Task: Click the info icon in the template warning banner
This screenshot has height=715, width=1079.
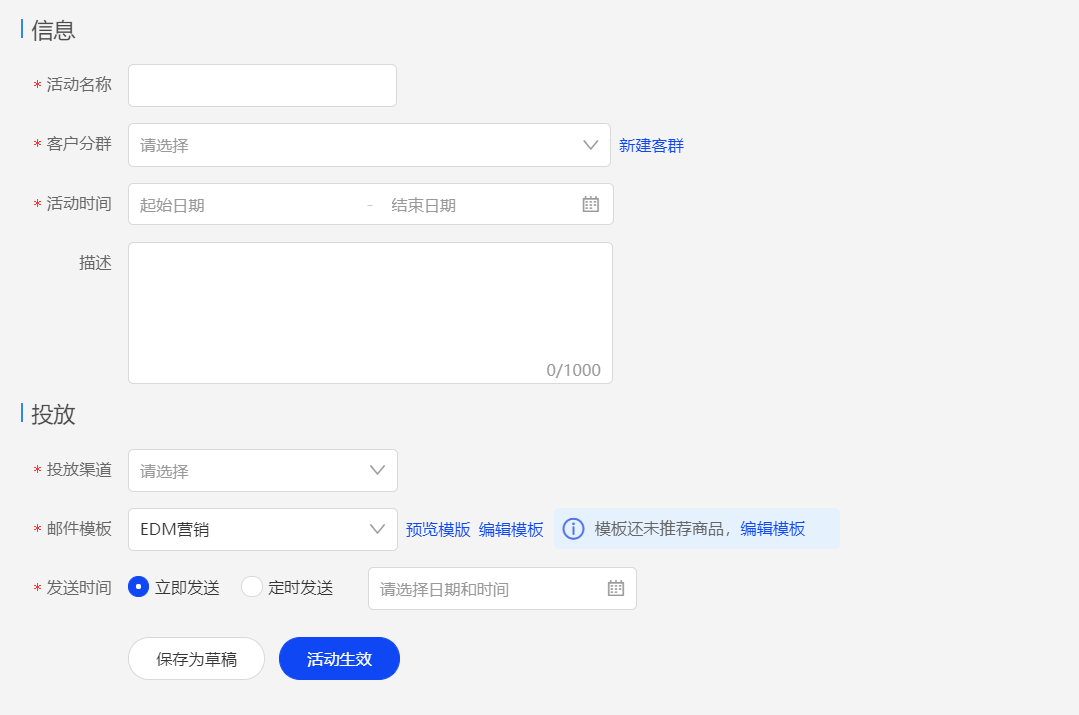Action: click(573, 528)
